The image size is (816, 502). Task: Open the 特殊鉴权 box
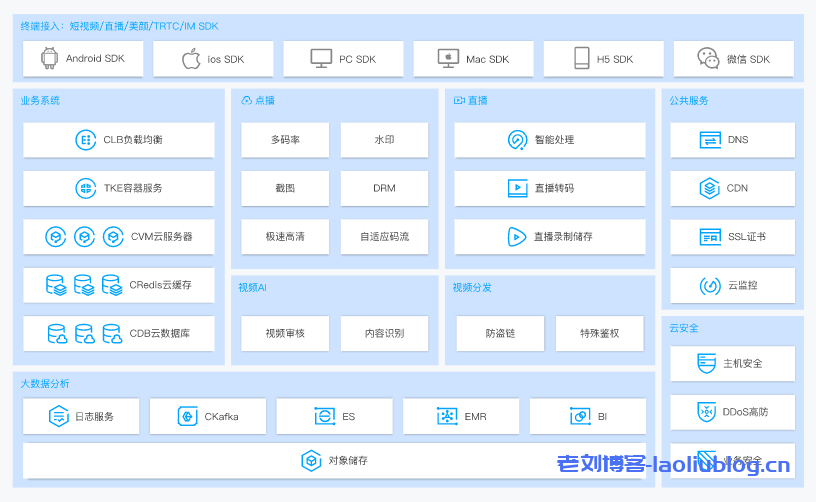point(599,333)
